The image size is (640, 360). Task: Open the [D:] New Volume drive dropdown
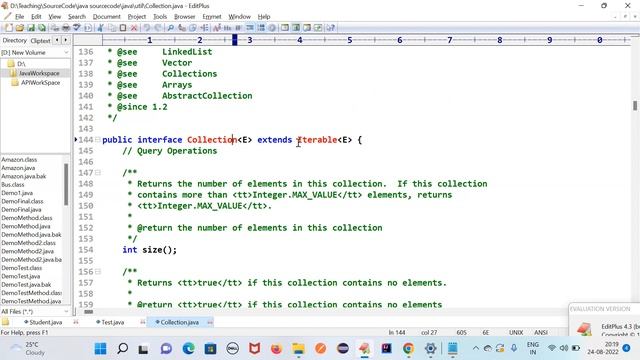click(66, 53)
